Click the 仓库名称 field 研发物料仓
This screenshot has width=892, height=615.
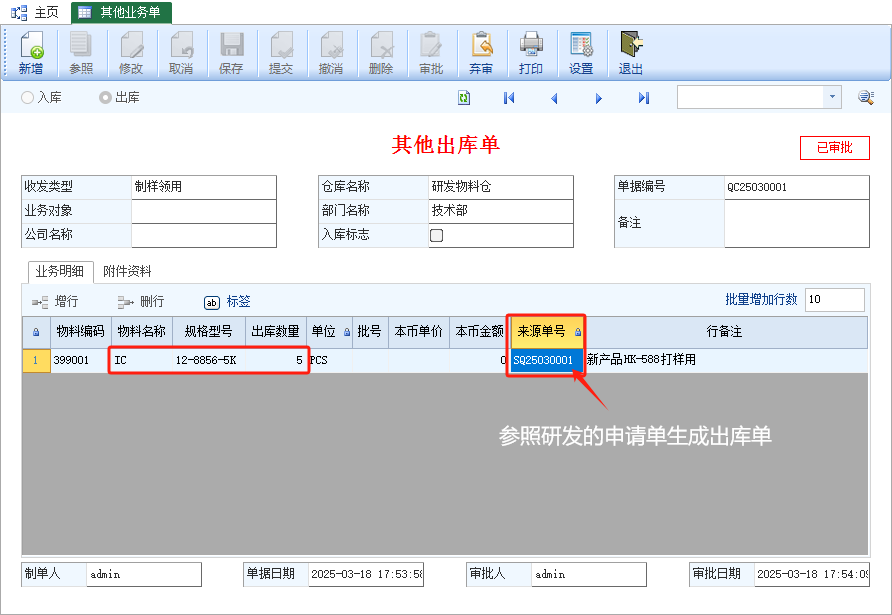point(501,187)
